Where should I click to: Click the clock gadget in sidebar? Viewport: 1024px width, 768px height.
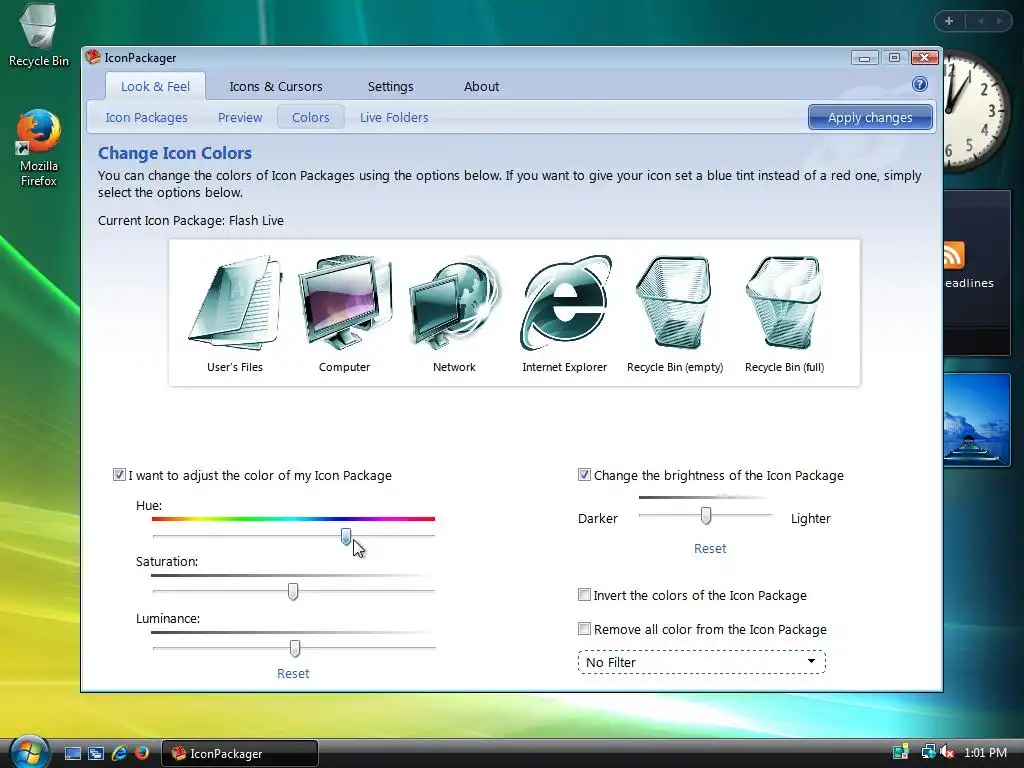976,111
